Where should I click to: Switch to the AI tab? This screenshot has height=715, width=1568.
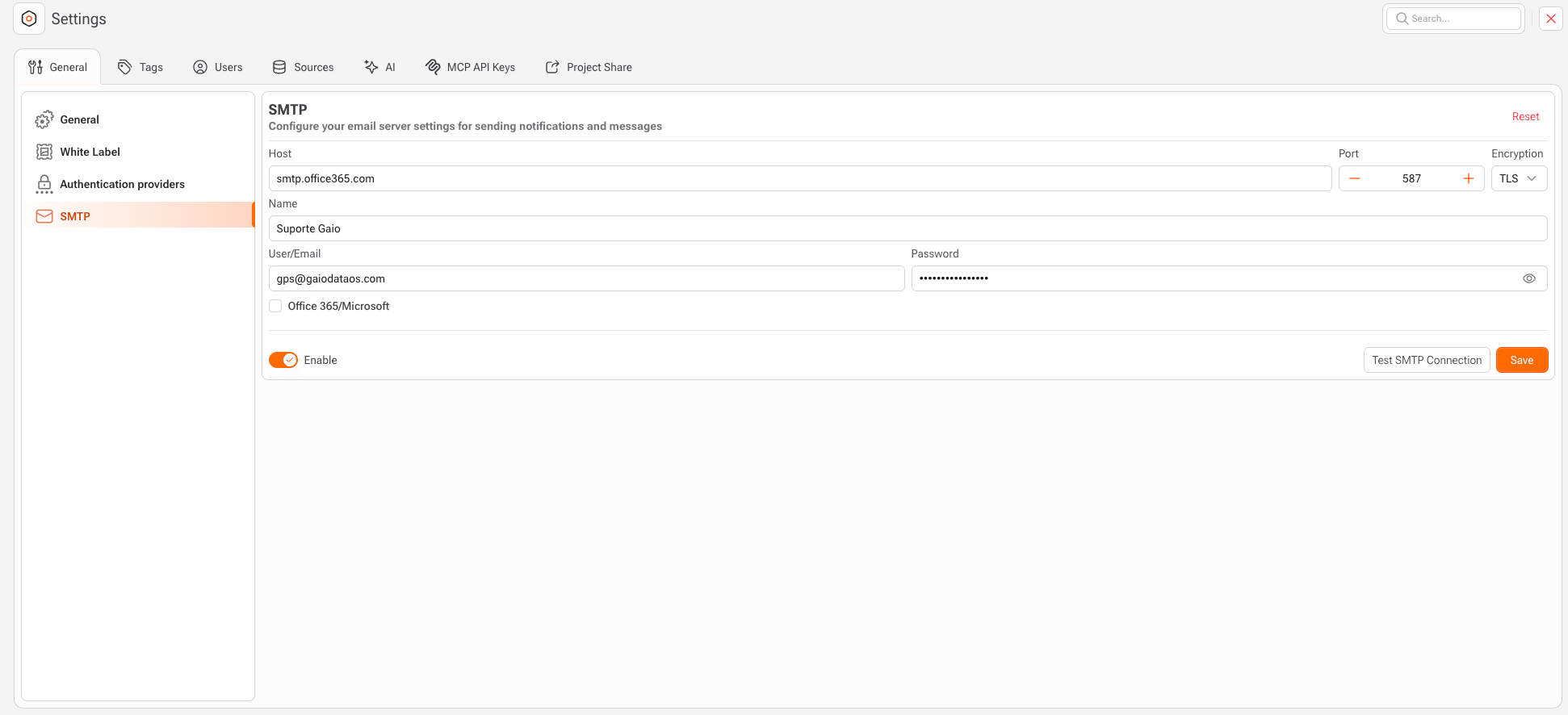(379, 67)
